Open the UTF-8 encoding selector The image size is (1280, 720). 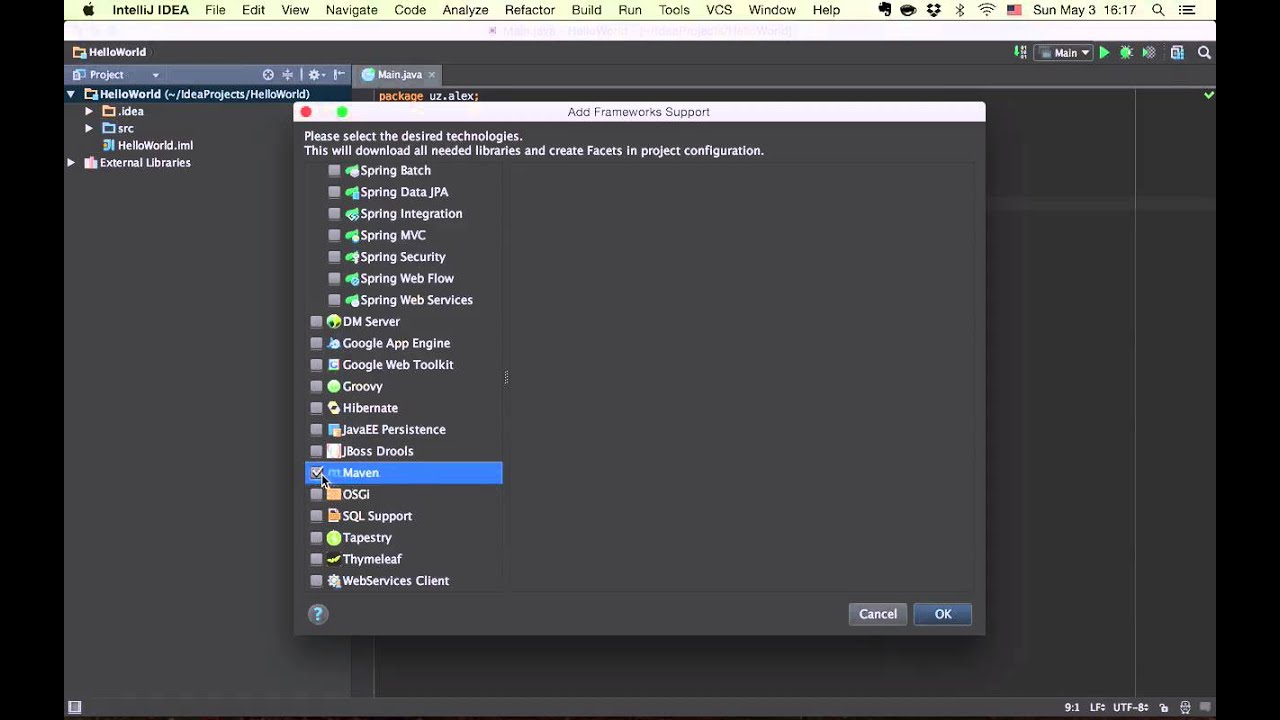point(1131,707)
